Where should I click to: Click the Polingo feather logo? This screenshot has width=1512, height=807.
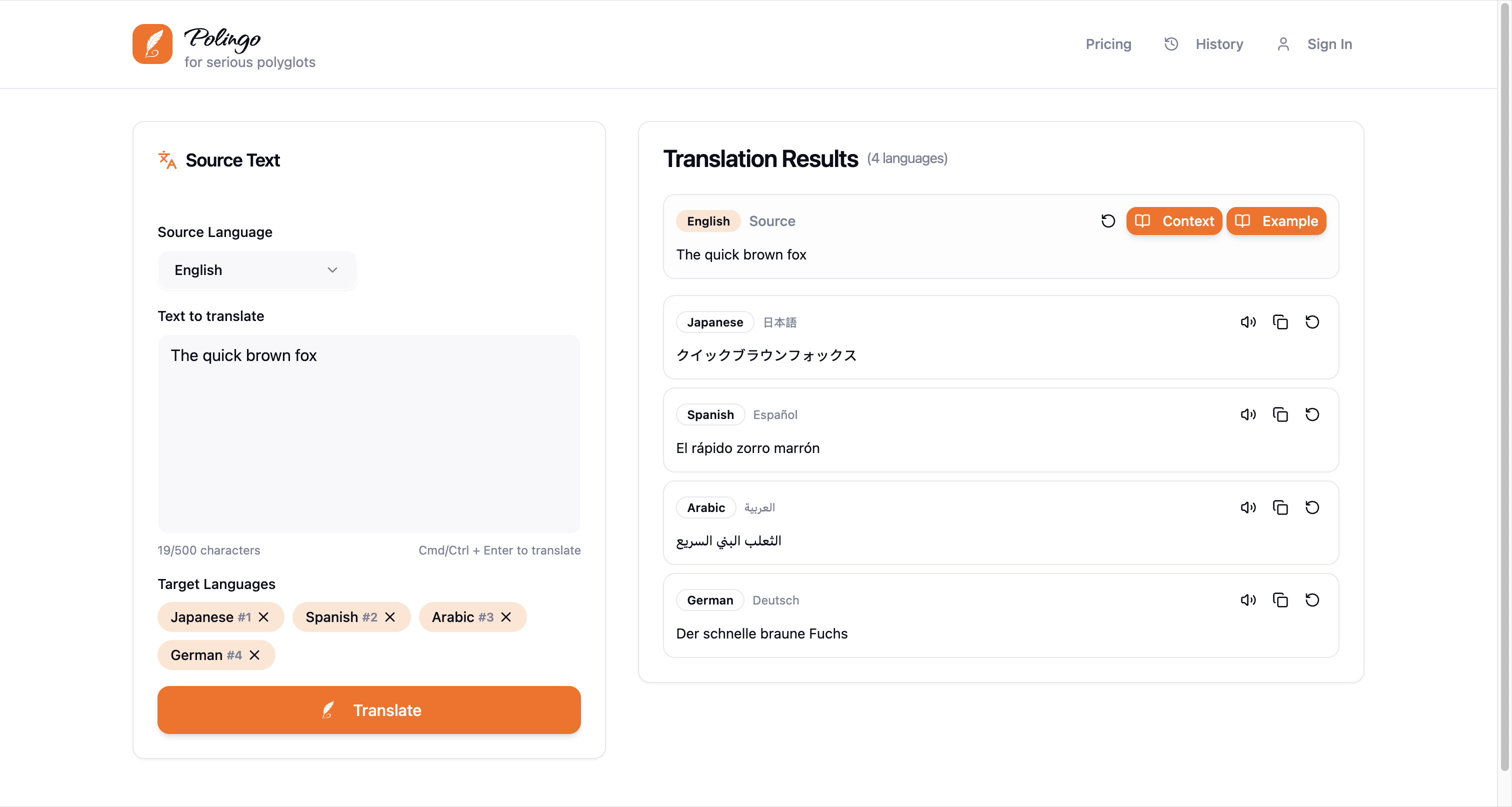click(152, 44)
